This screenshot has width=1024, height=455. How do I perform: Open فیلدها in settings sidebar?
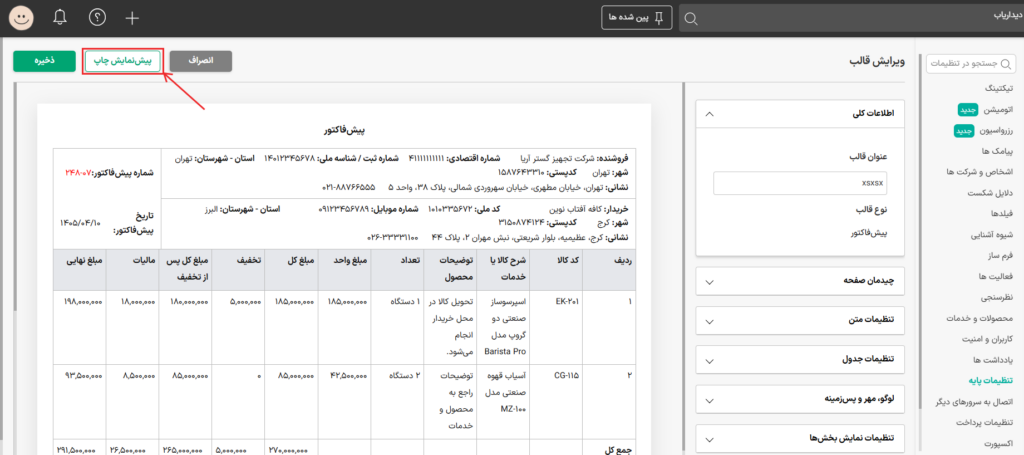pos(1002,213)
